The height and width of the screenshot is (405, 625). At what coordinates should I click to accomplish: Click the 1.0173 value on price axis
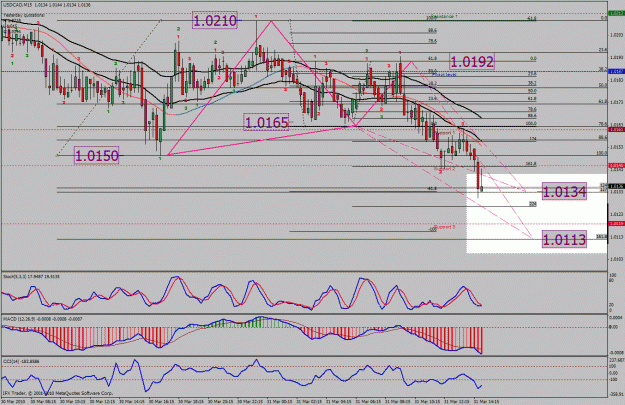point(616,103)
